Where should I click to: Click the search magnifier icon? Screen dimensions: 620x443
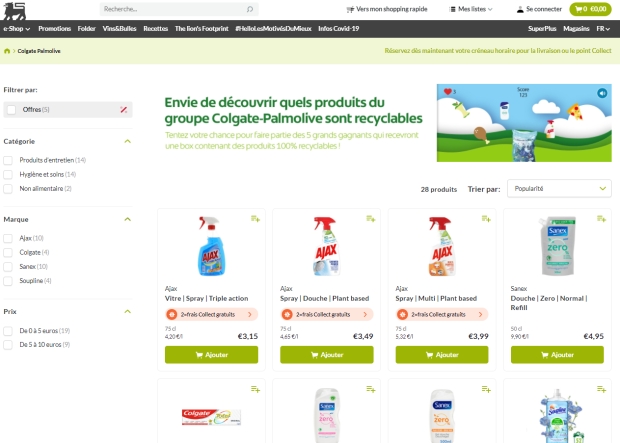pos(250,9)
